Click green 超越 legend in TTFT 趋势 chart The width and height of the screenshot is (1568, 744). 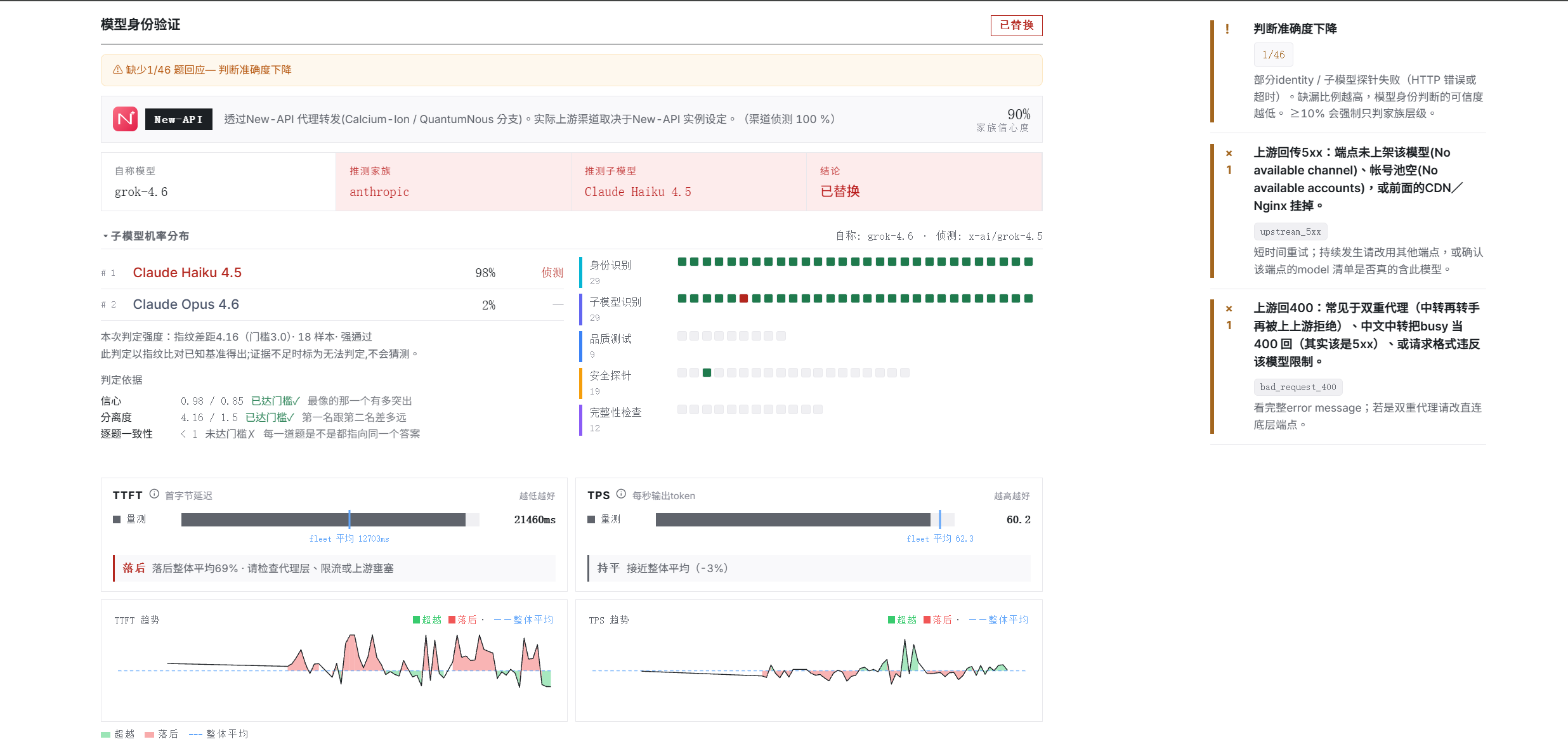pyautogui.click(x=427, y=620)
